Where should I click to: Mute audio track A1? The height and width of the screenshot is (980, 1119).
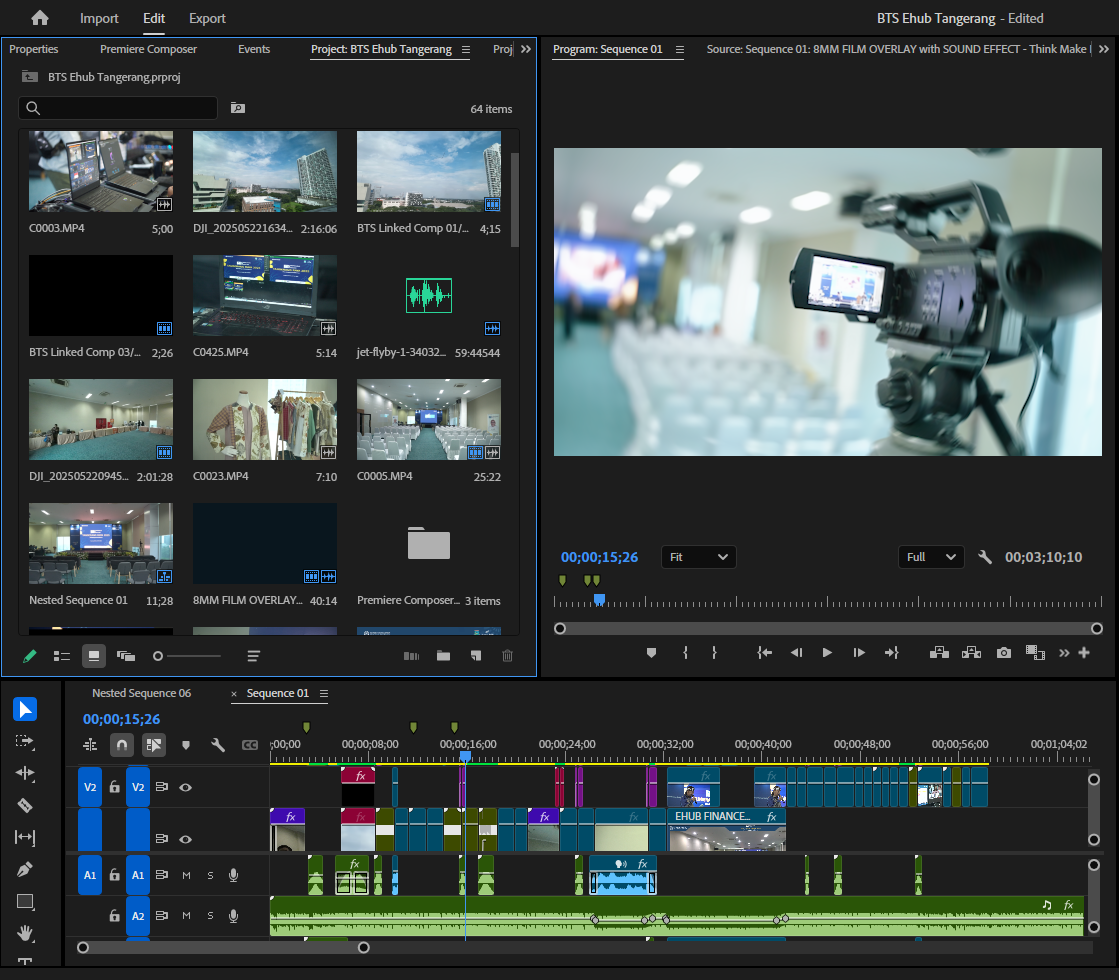pyautogui.click(x=186, y=875)
